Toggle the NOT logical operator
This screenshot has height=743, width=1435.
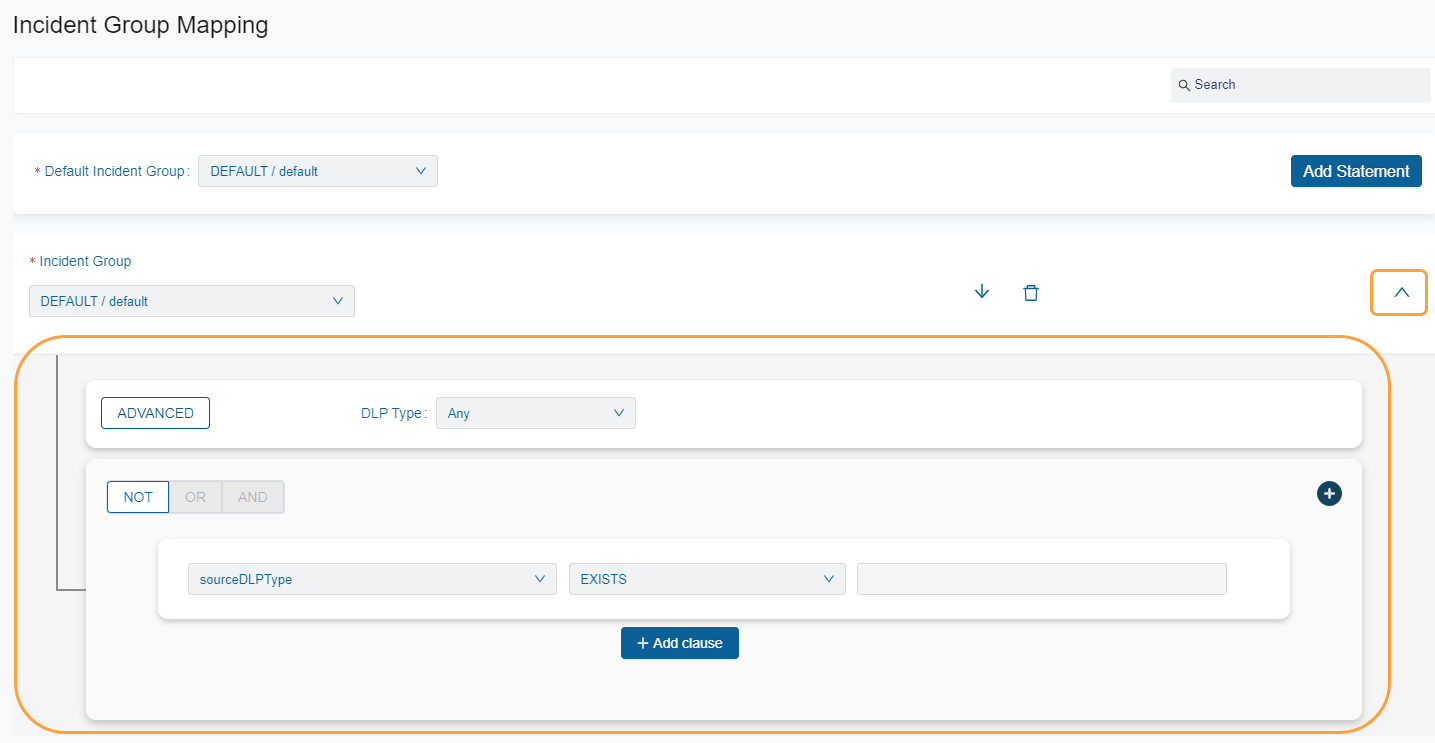(137, 496)
